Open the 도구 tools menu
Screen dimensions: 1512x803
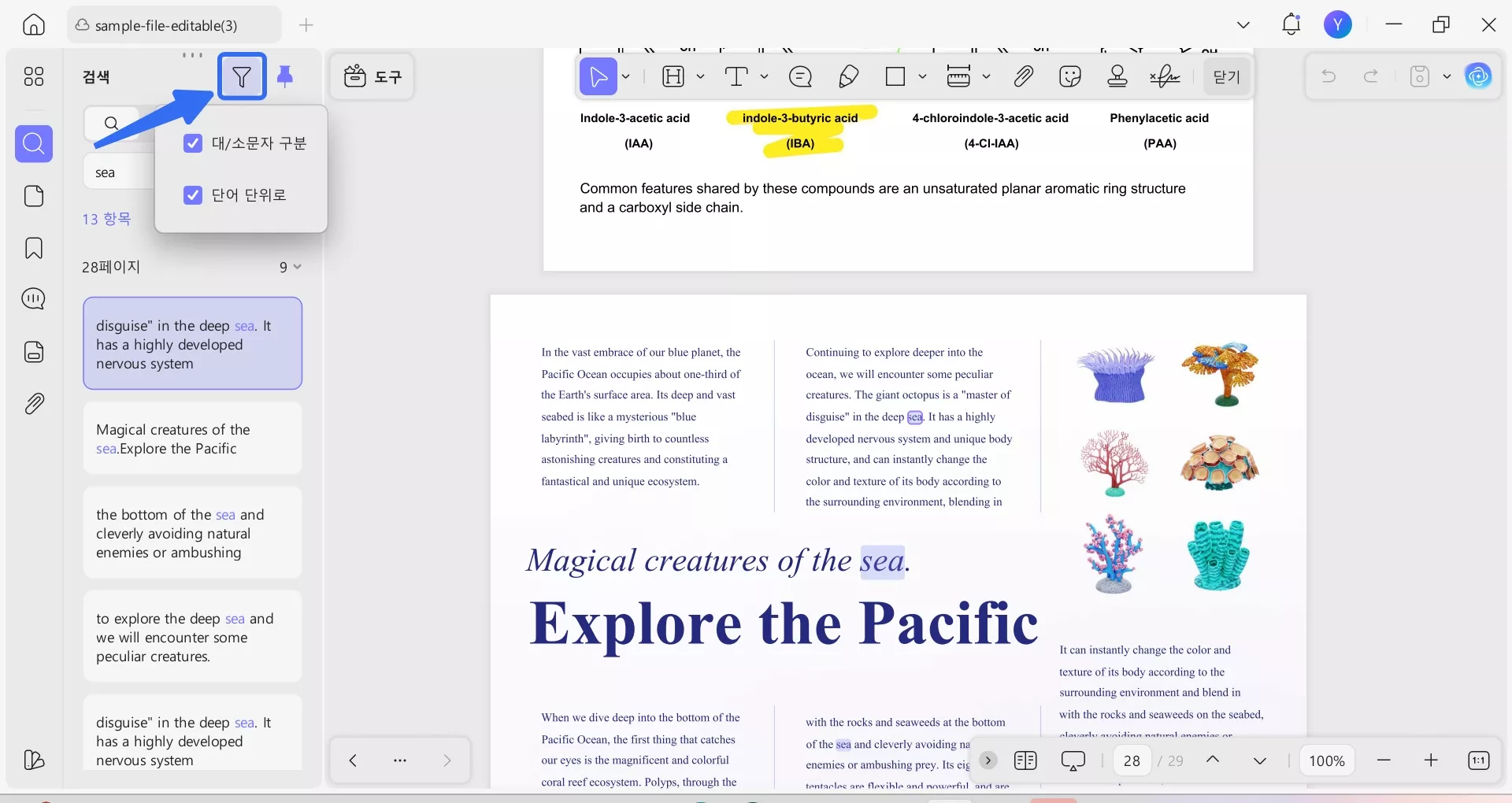point(372,76)
